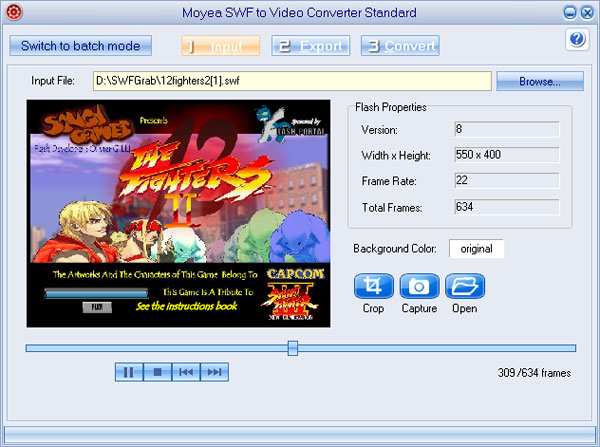Screen dimensions: 600x447
Task: Pause the Flash preview playback
Action: click(x=129, y=372)
